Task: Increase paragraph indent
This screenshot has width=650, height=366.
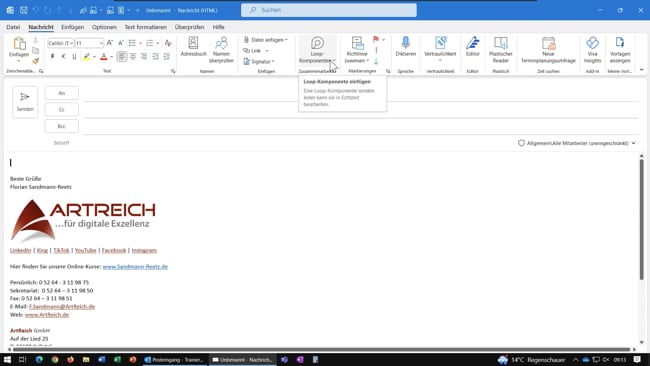Action: [x=166, y=56]
